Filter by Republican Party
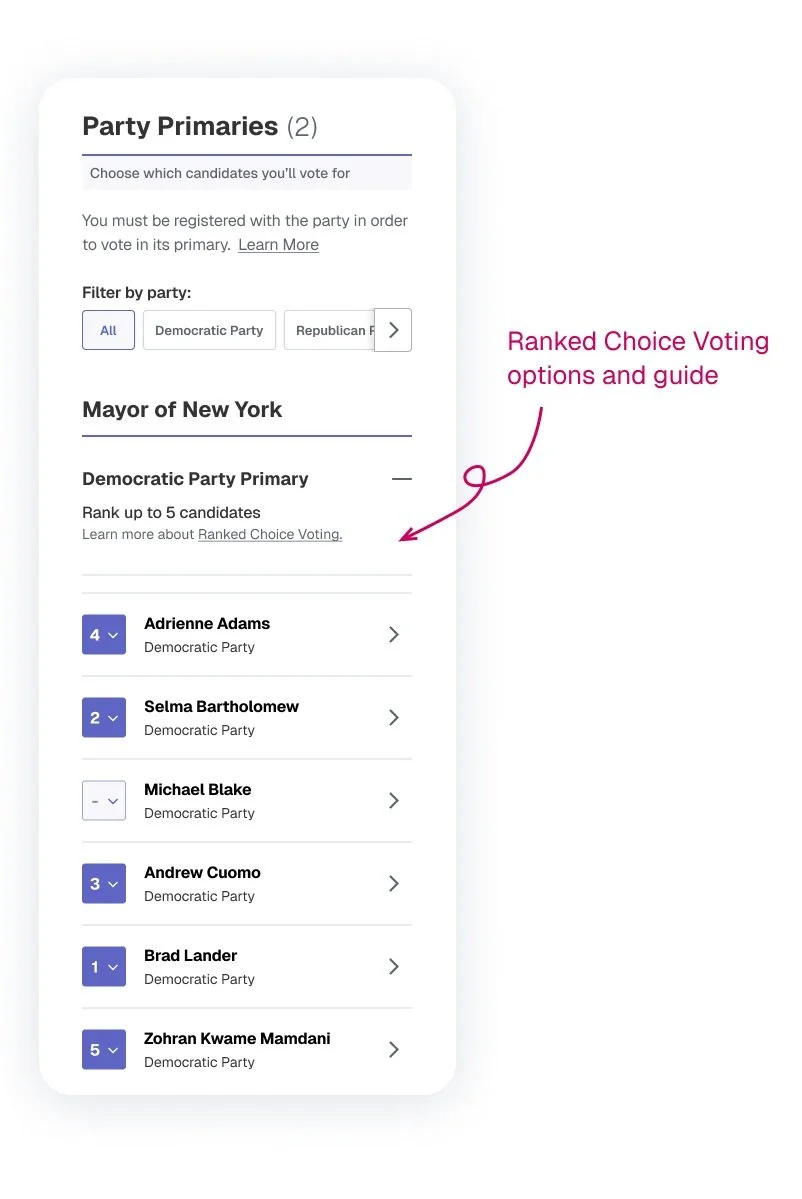The height and width of the screenshot is (1199, 802). pyautogui.click(x=330, y=330)
